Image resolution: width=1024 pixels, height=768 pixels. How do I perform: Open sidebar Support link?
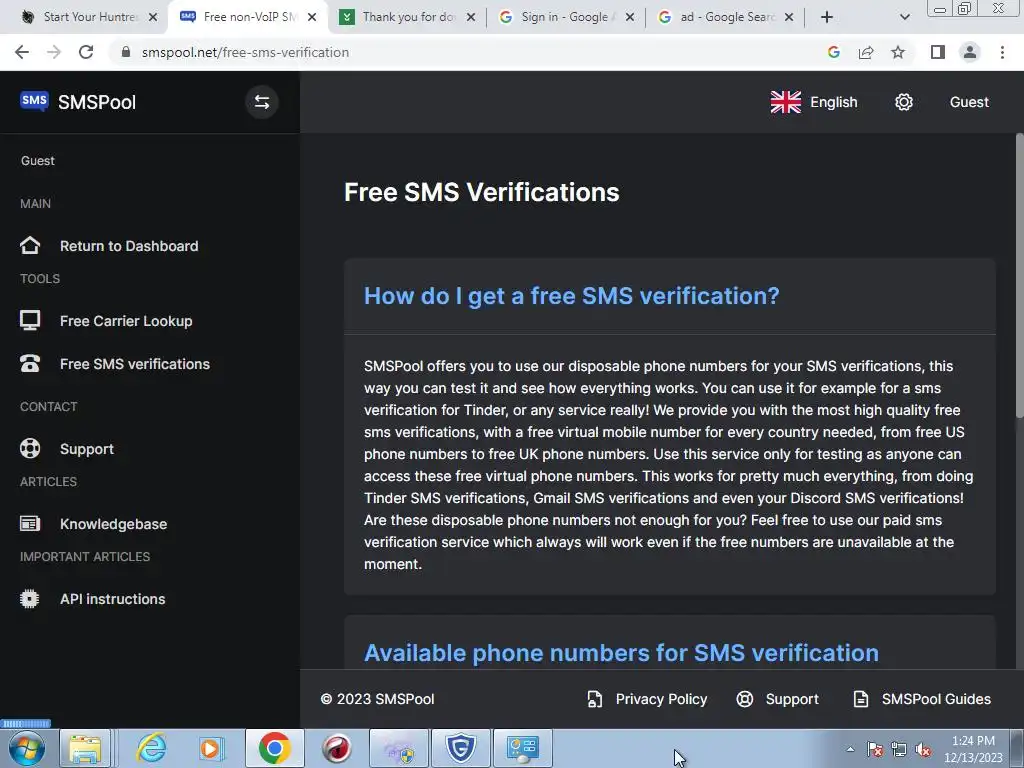point(87,449)
